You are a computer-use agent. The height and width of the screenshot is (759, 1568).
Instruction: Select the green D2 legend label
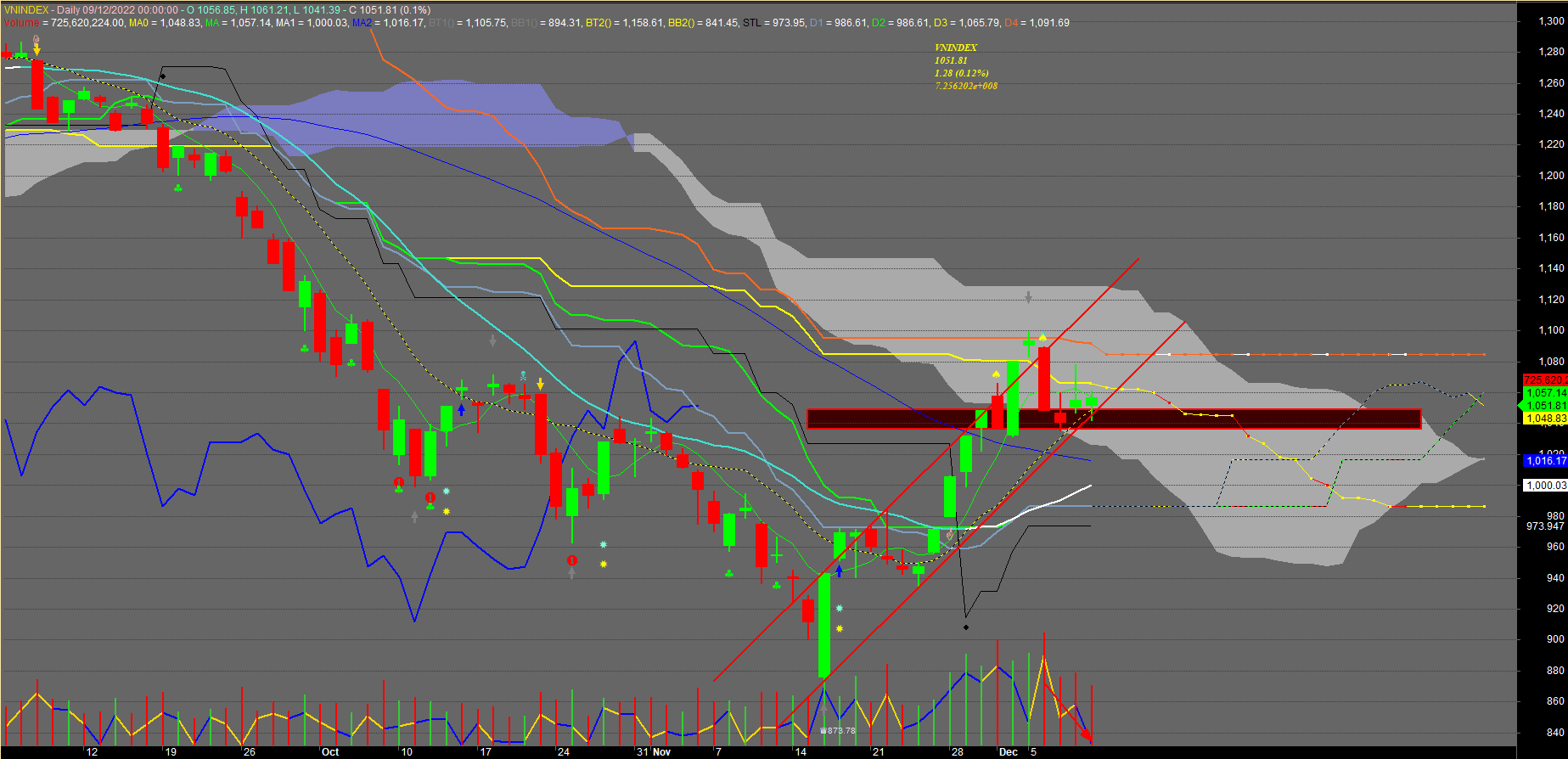[879, 23]
